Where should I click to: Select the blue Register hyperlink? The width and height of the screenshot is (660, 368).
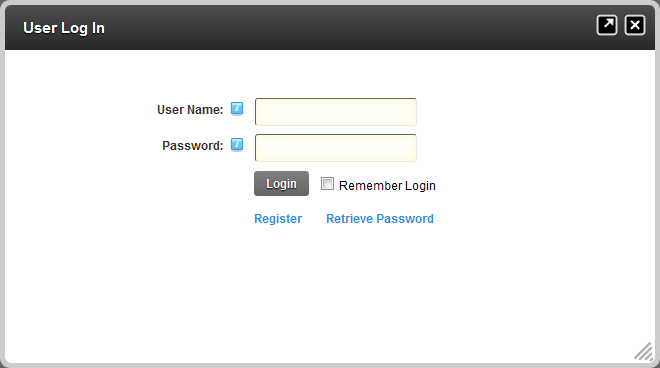[278, 219]
